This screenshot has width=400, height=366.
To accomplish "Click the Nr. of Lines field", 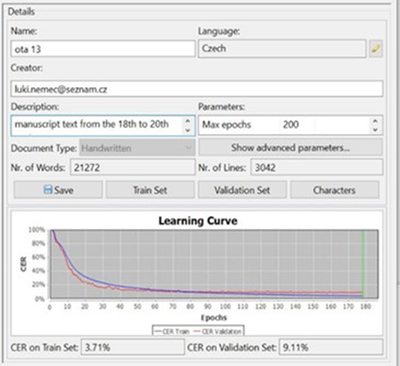I will [317, 167].
